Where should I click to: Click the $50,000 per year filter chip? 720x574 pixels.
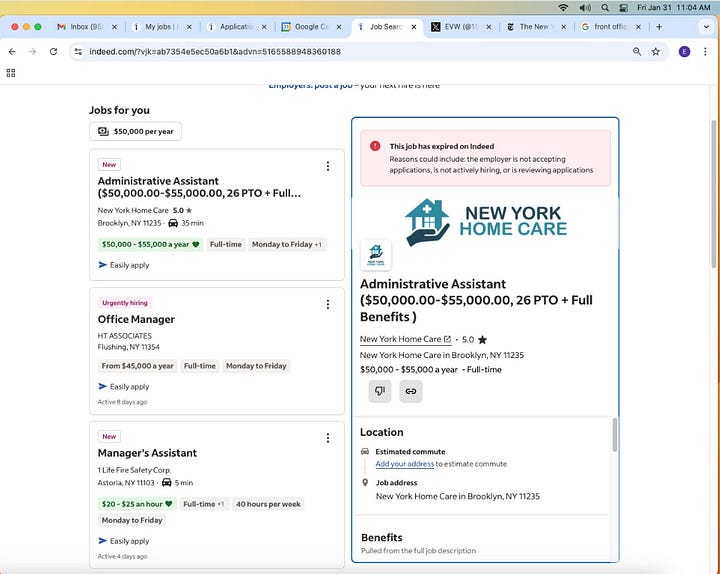(x=135, y=131)
